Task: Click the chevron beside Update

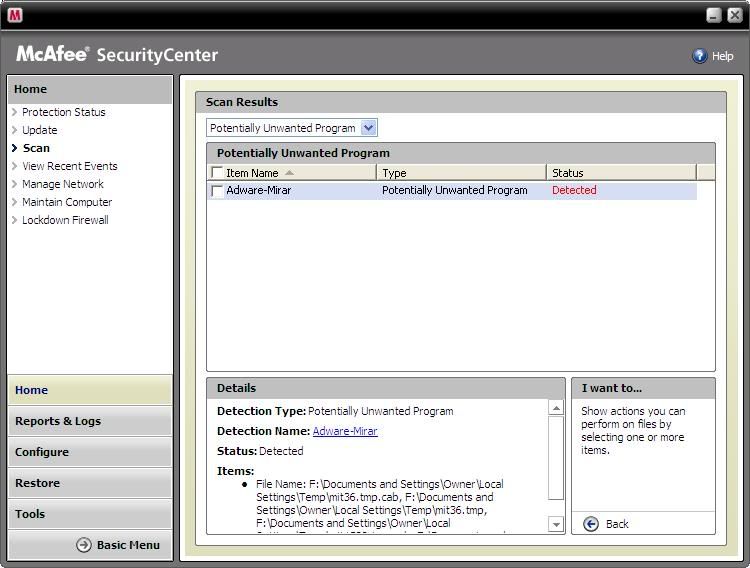Action: click(14, 130)
